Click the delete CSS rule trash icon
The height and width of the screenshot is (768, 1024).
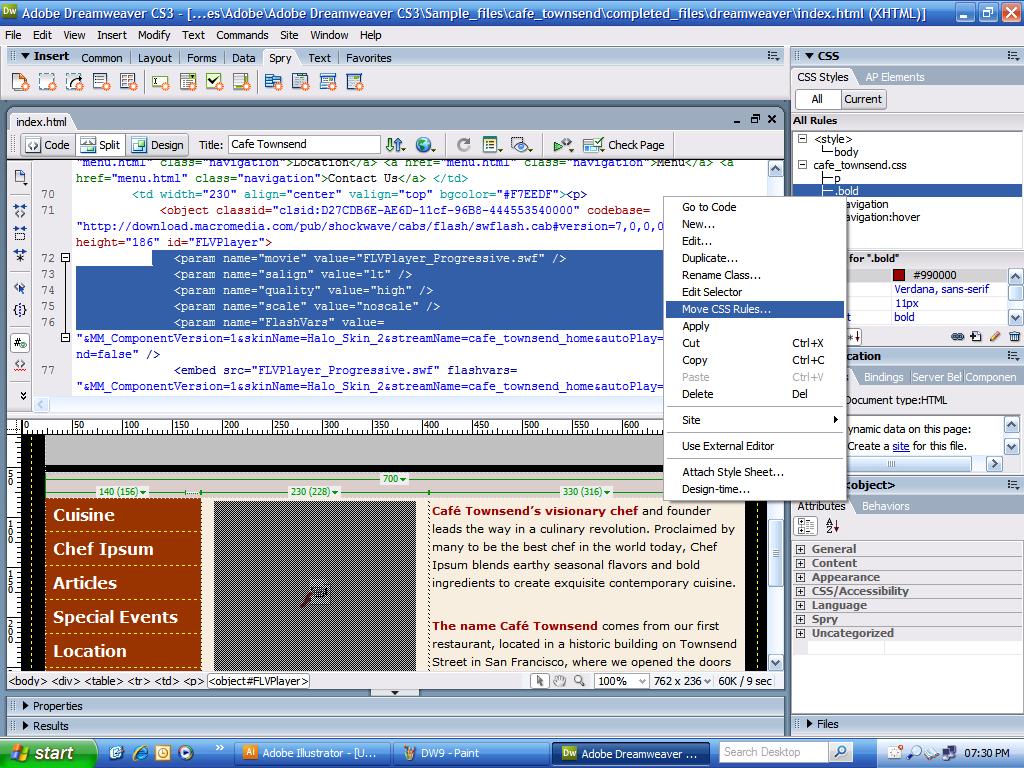[x=1014, y=336]
